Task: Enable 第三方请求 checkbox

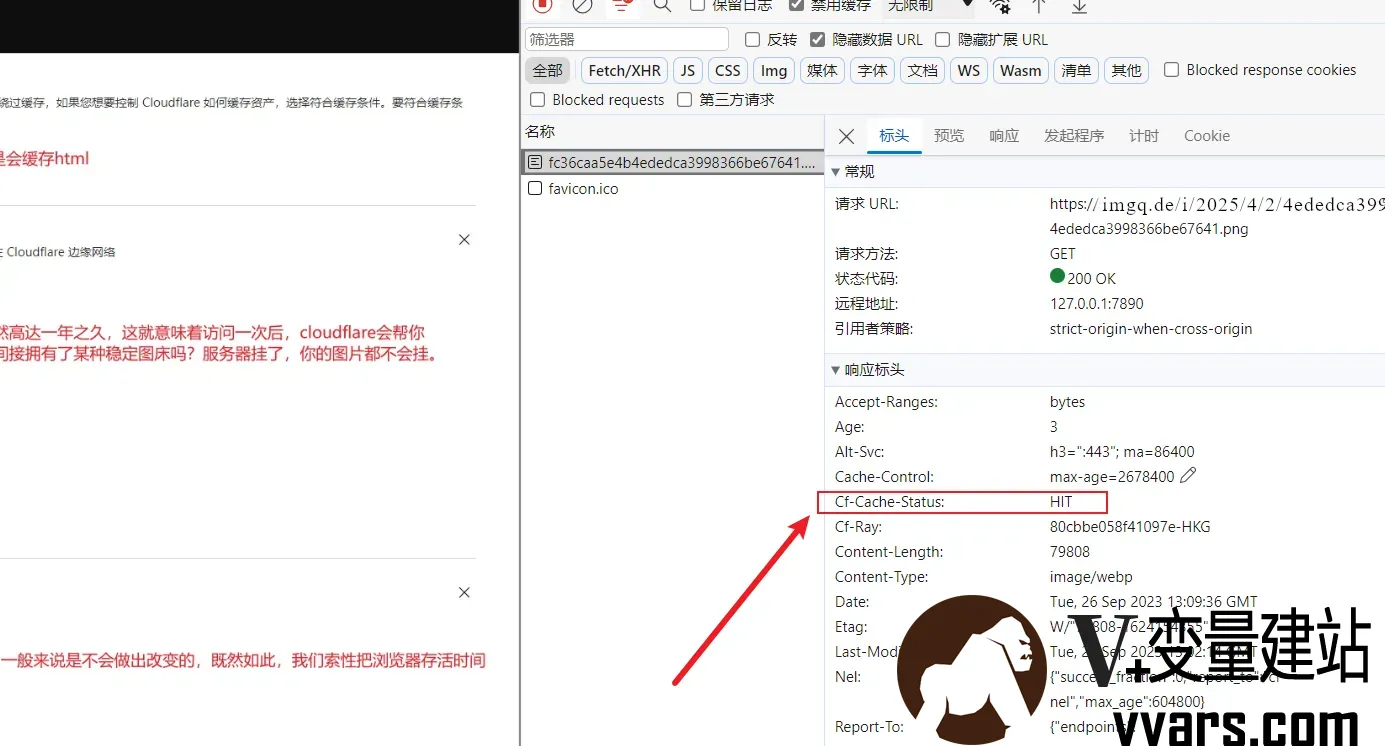Action: [x=685, y=100]
